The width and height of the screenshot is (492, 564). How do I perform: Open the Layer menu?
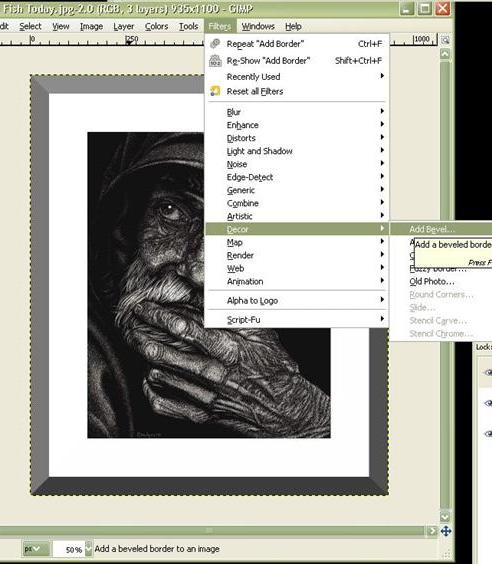click(x=123, y=26)
